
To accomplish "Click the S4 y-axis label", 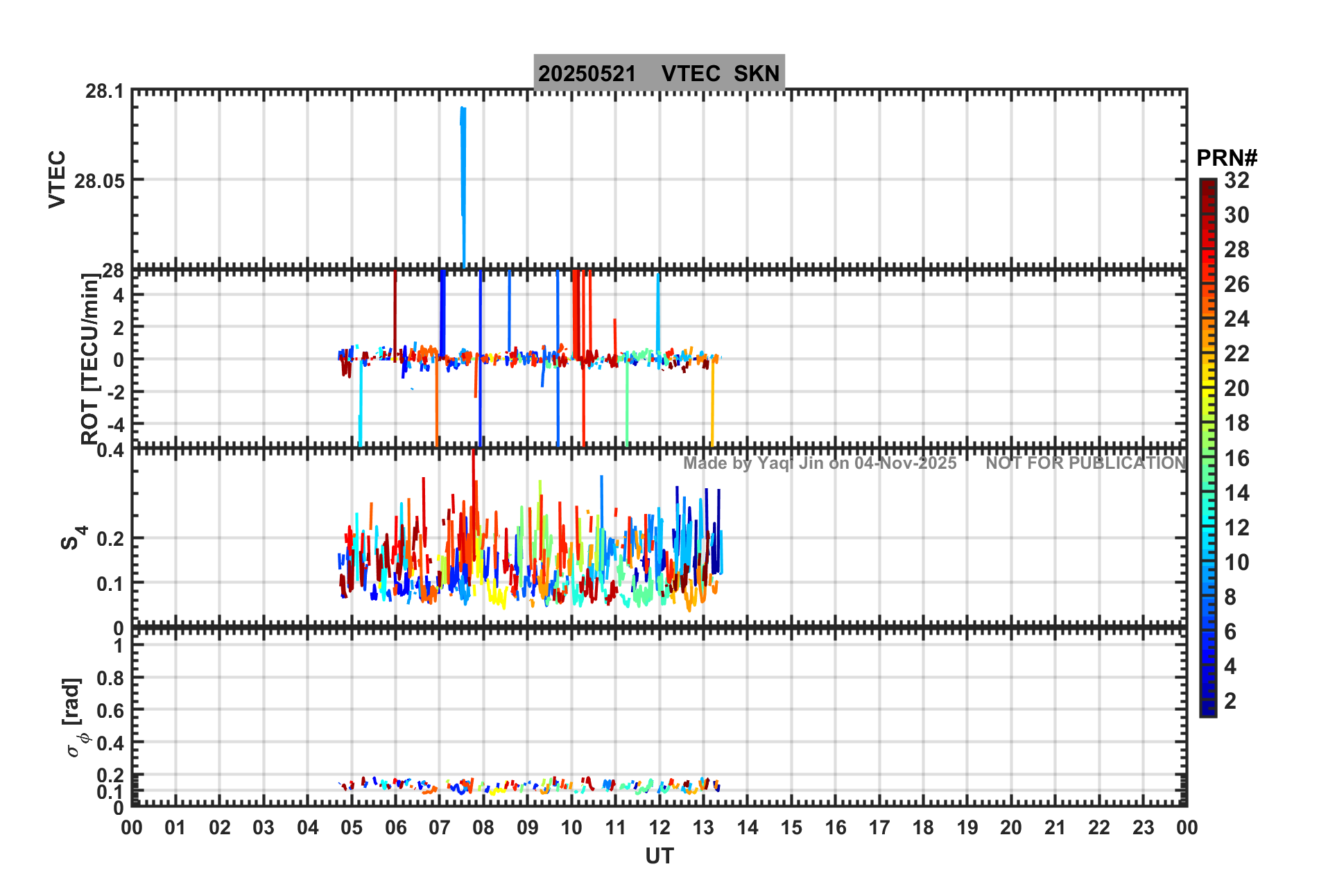I will pyautogui.click(x=74, y=537).
